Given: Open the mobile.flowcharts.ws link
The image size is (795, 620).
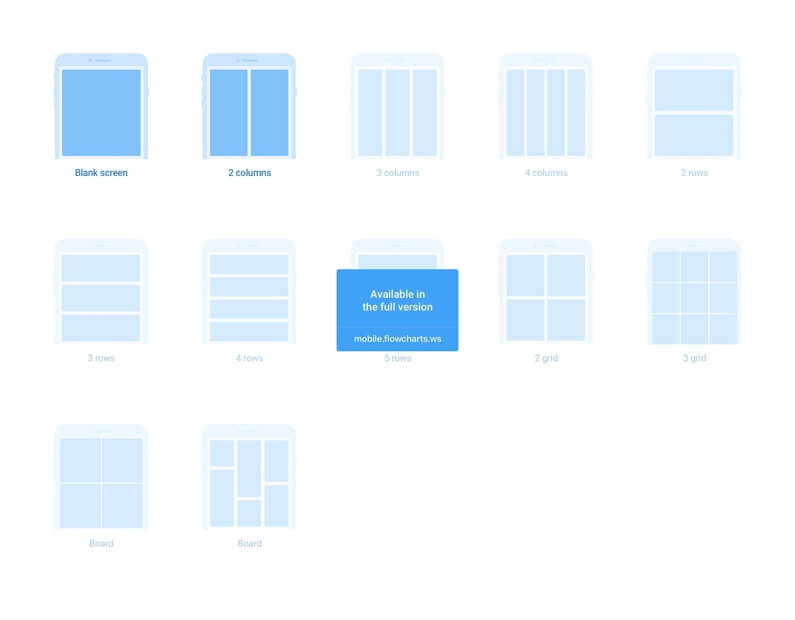Looking at the screenshot, I should [398, 339].
